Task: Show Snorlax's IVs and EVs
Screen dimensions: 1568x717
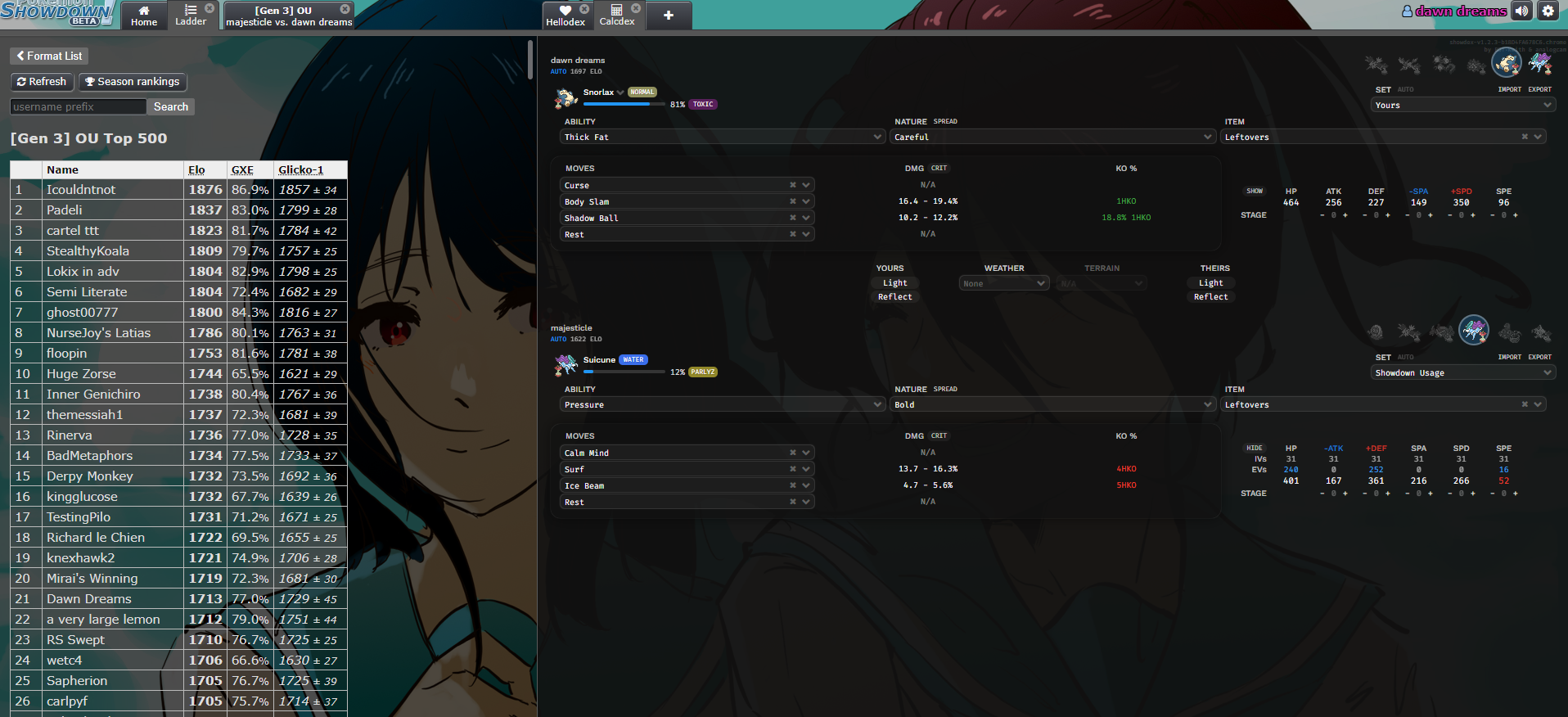Action: [x=1255, y=191]
